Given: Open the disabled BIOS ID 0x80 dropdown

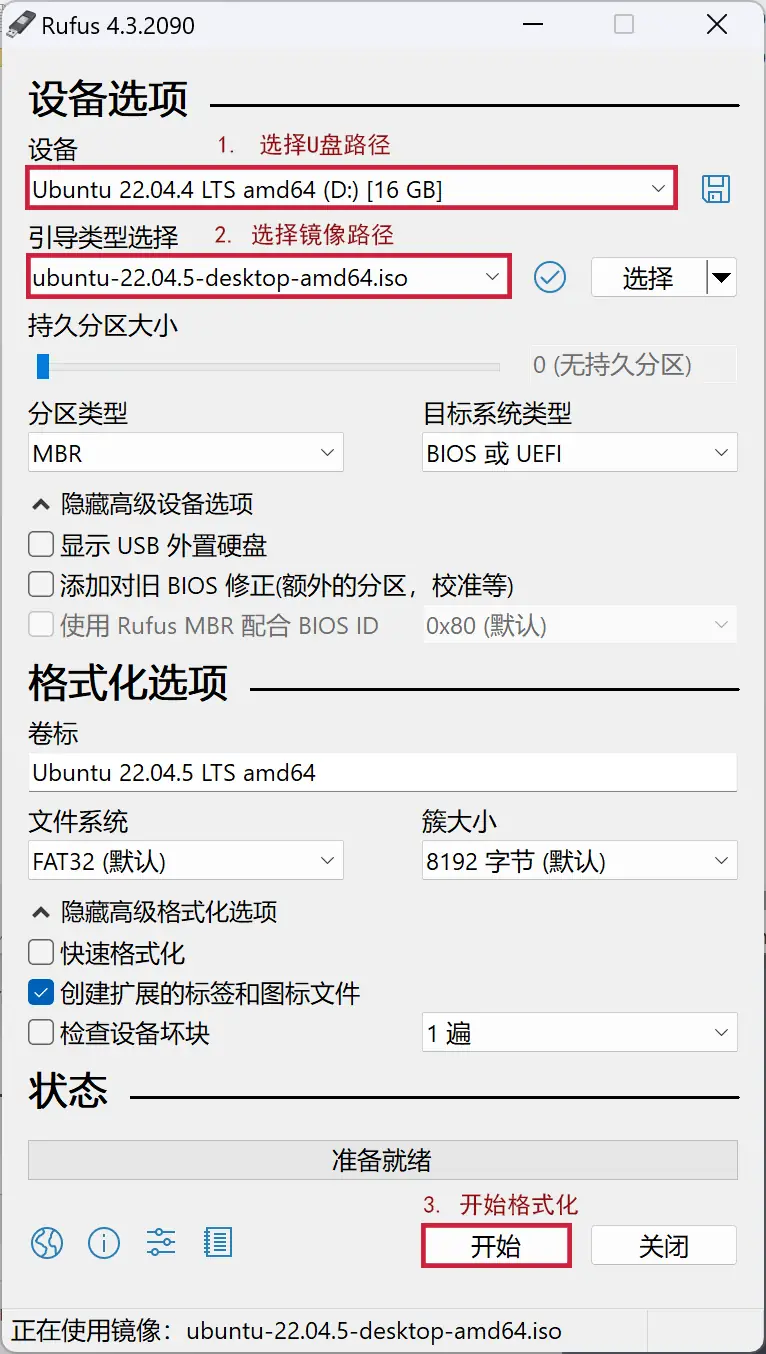Looking at the screenshot, I should [x=580, y=626].
